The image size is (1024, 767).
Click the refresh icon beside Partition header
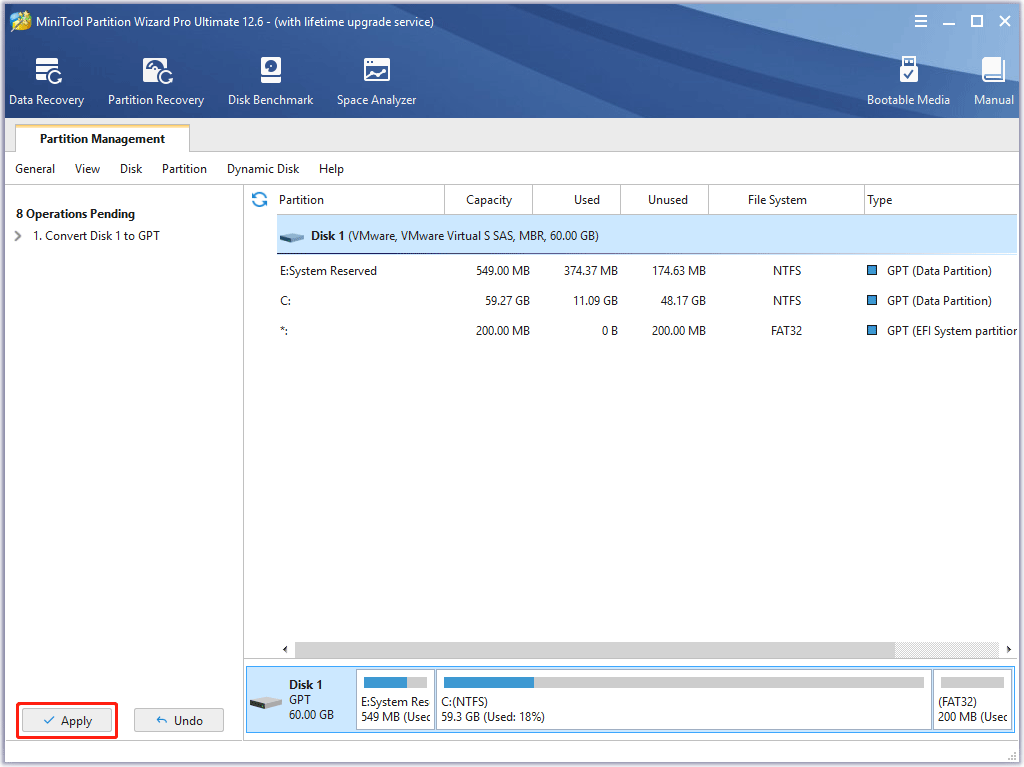tap(260, 200)
